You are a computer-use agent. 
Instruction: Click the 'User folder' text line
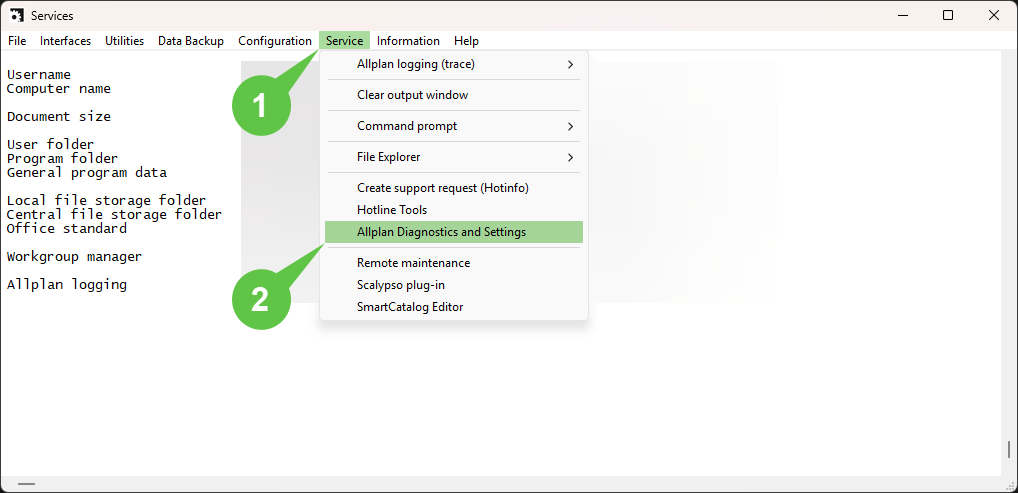click(50, 144)
